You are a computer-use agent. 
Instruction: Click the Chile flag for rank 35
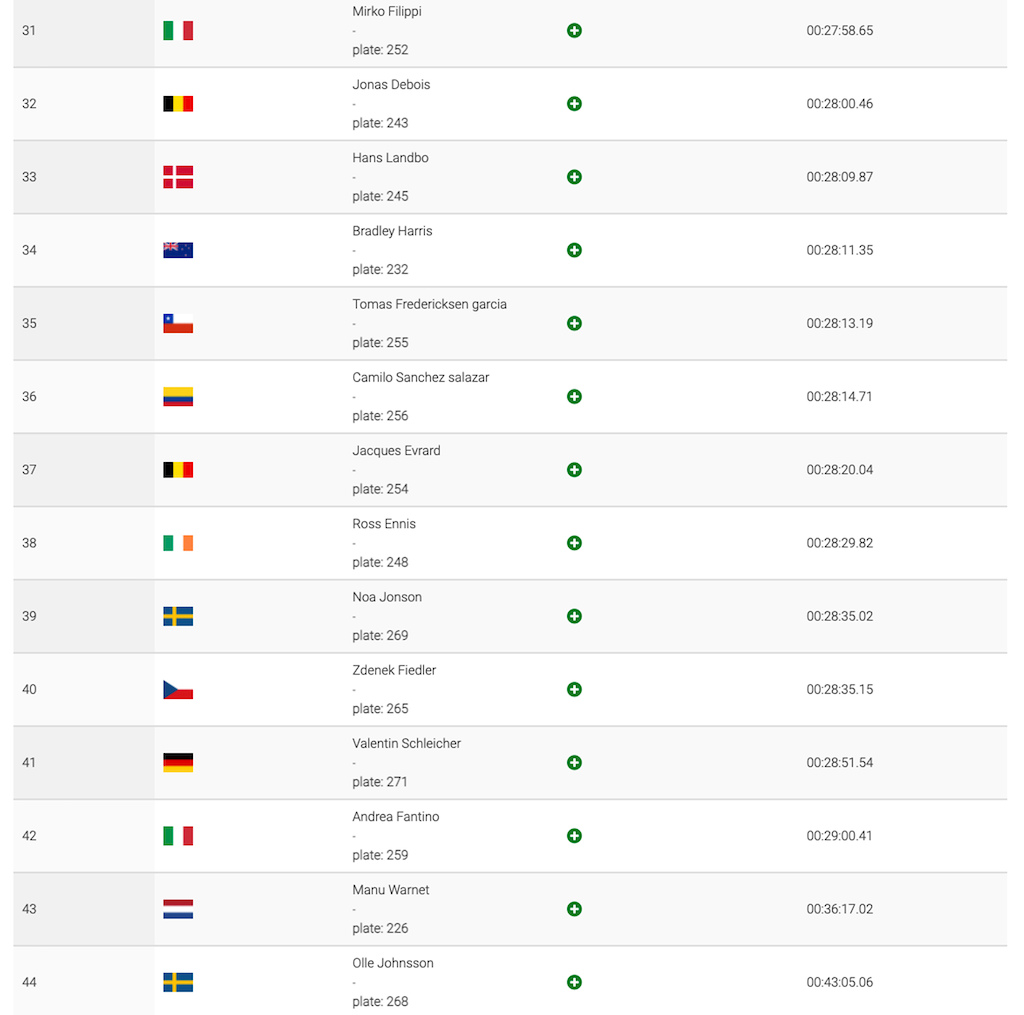[x=178, y=323]
